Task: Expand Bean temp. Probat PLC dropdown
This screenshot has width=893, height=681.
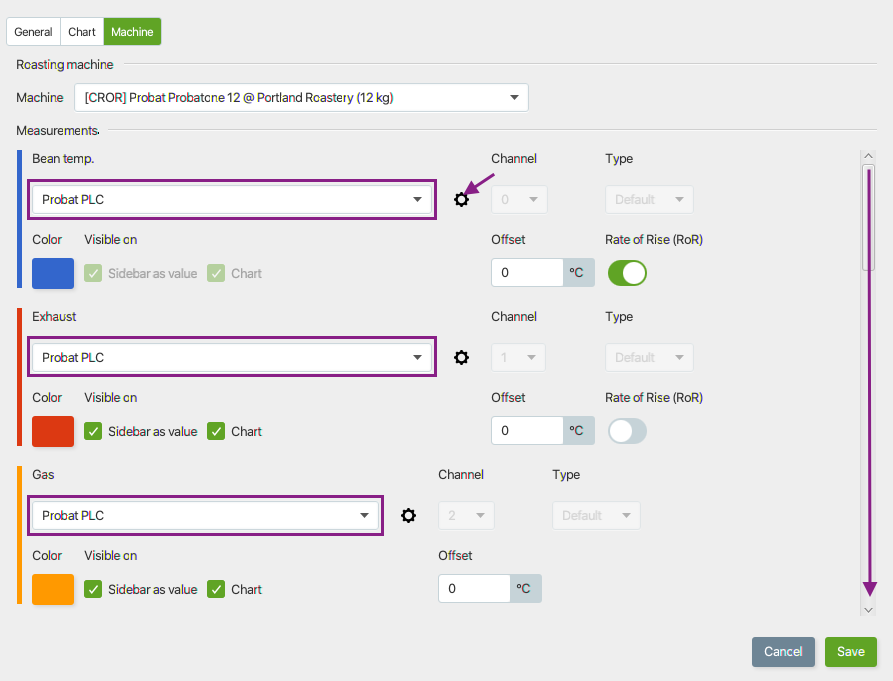Action: point(232,199)
